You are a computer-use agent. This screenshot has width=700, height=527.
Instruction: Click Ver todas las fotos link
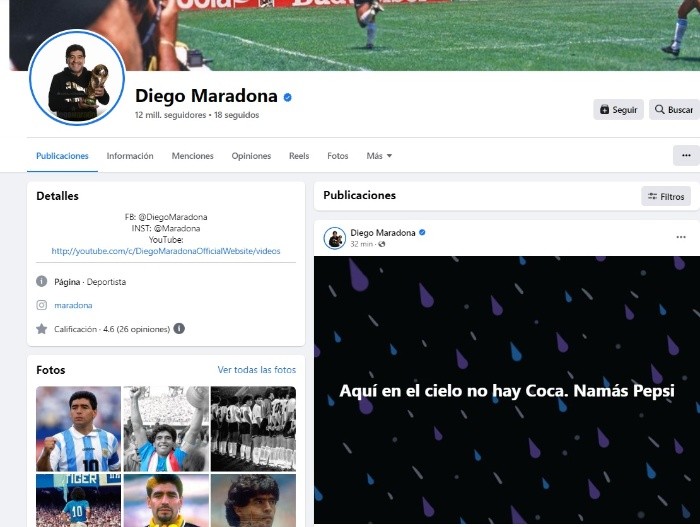[x=257, y=370]
